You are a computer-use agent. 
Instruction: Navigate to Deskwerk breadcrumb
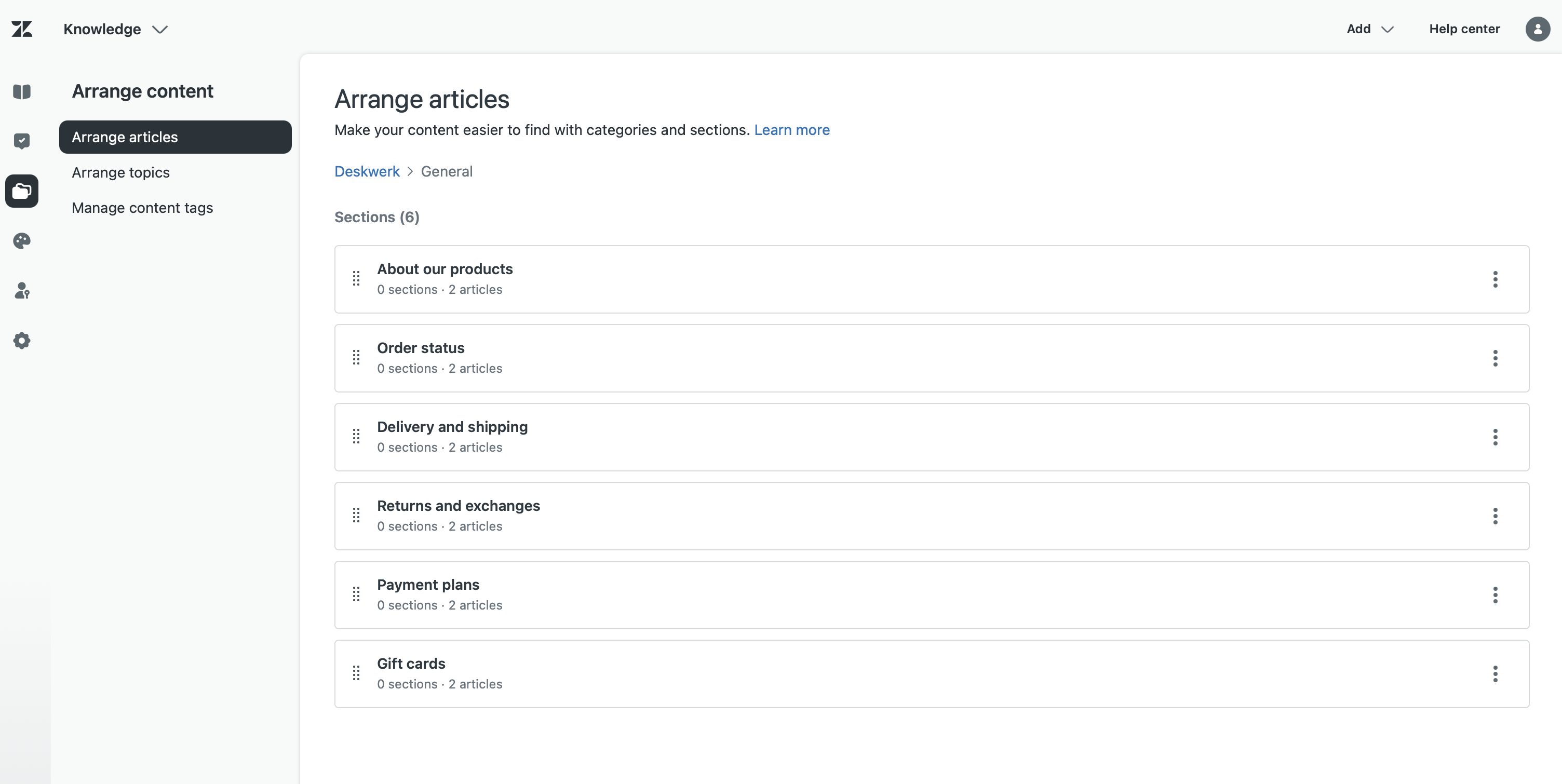point(367,171)
